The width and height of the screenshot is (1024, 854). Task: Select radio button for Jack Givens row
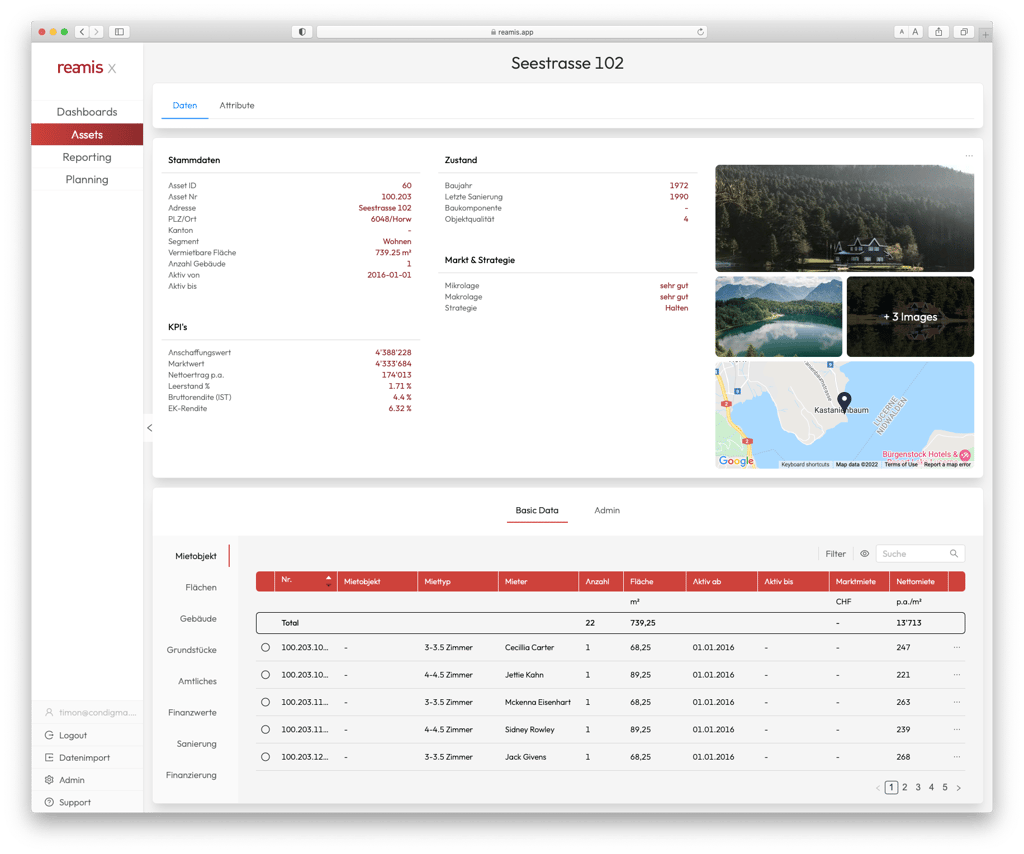(265, 757)
